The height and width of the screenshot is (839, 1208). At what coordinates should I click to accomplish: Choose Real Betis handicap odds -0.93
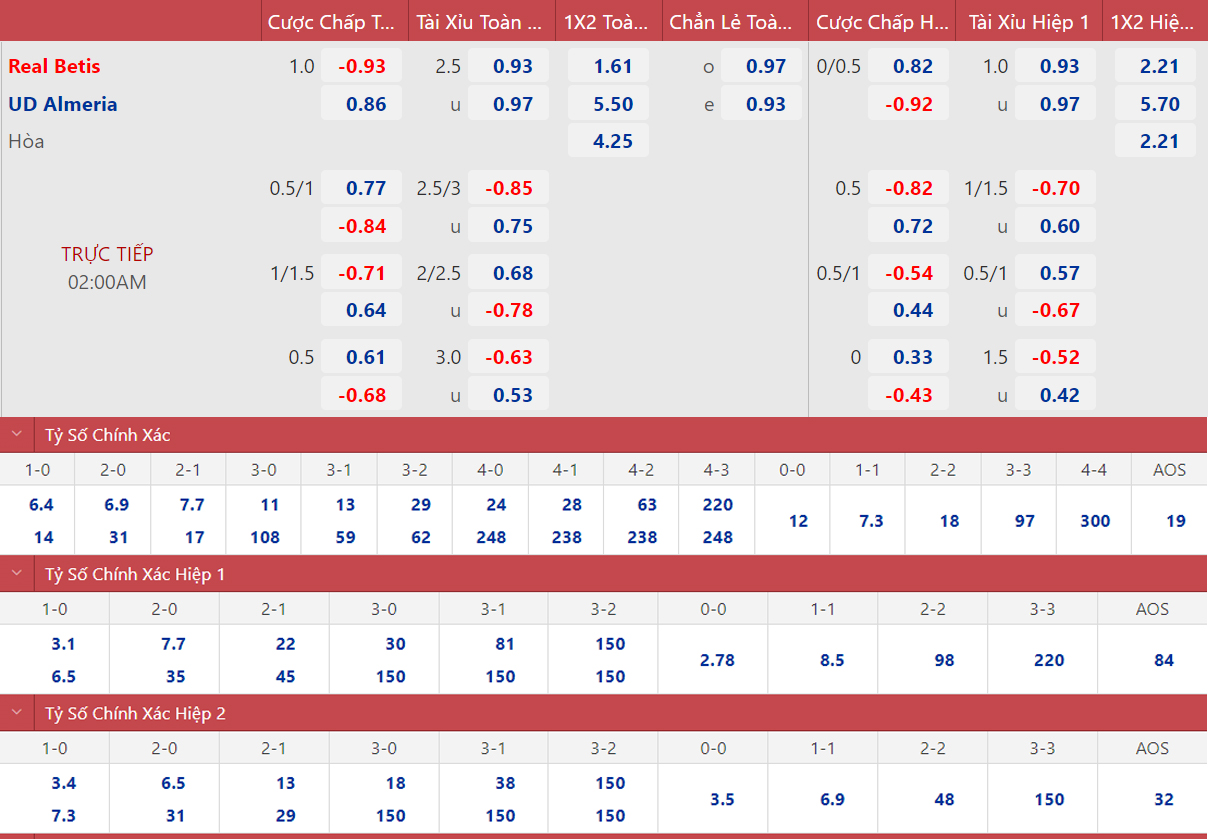pyautogui.click(x=361, y=67)
